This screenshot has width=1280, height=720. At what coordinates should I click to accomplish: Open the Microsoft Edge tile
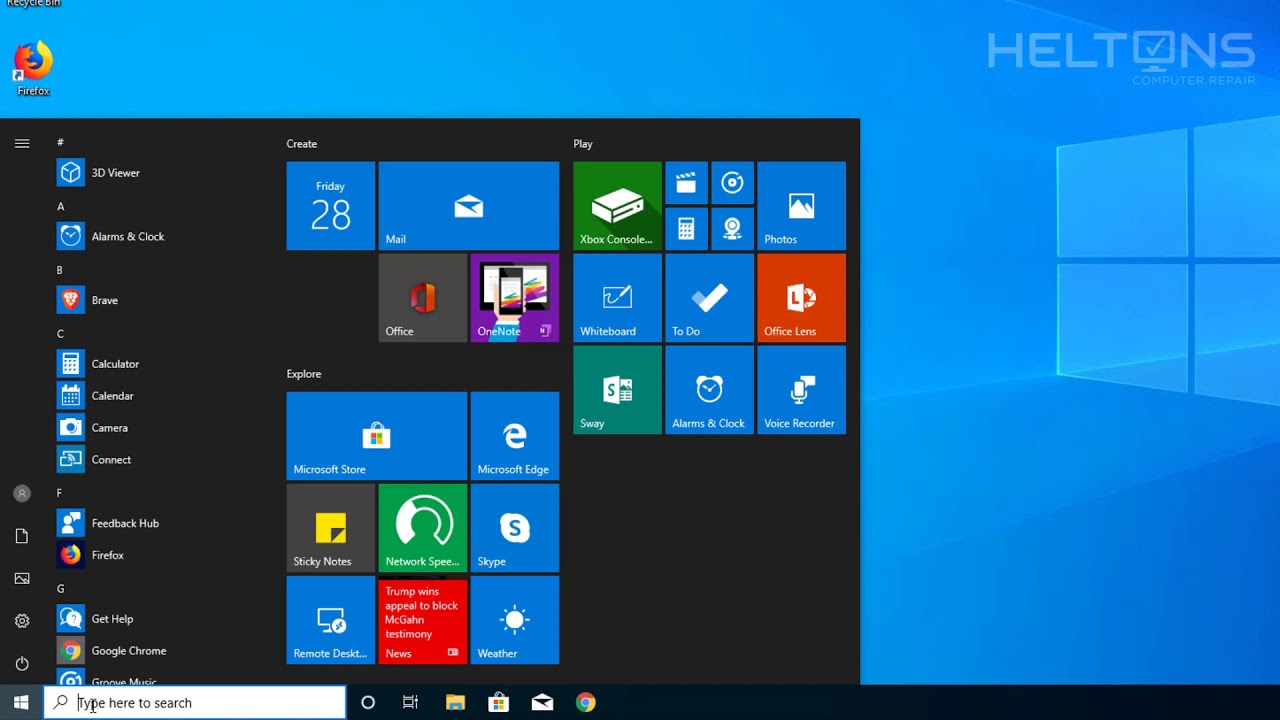pos(514,436)
